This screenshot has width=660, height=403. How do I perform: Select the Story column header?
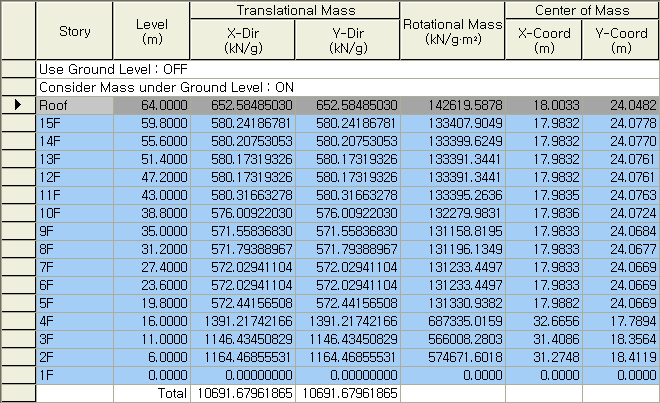tap(75, 31)
